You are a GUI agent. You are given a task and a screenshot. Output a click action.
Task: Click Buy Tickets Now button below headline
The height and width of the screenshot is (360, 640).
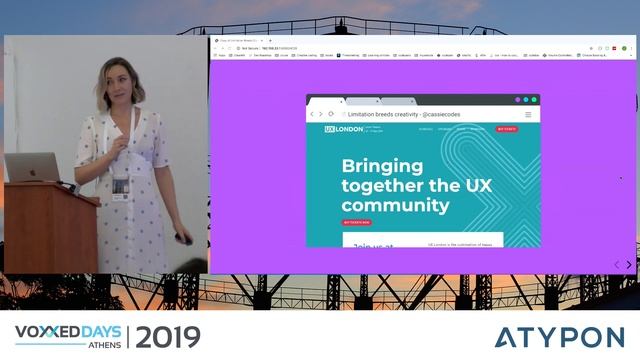click(x=357, y=222)
